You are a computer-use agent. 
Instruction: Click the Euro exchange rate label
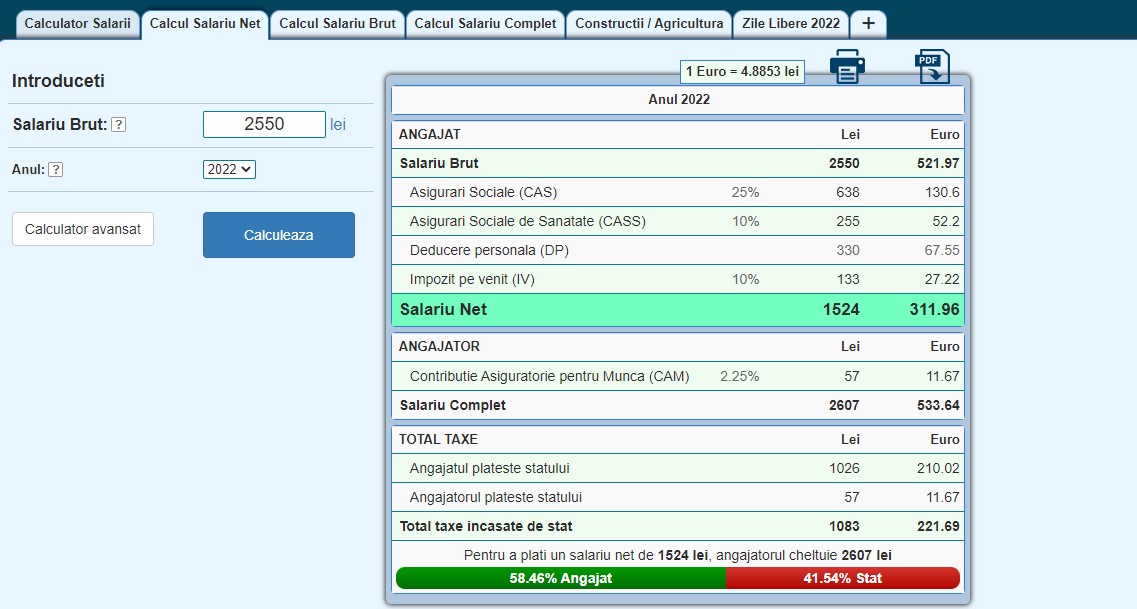pyautogui.click(x=742, y=72)
